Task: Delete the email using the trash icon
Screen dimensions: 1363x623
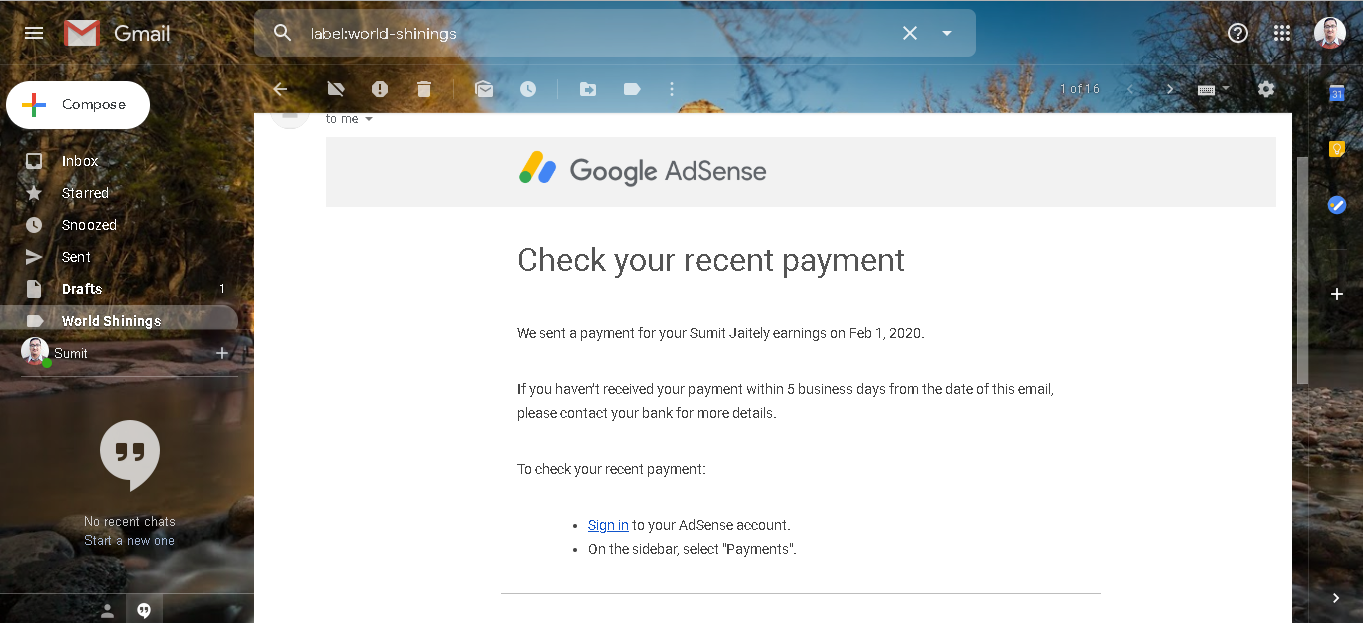Action: click(424, 89)
